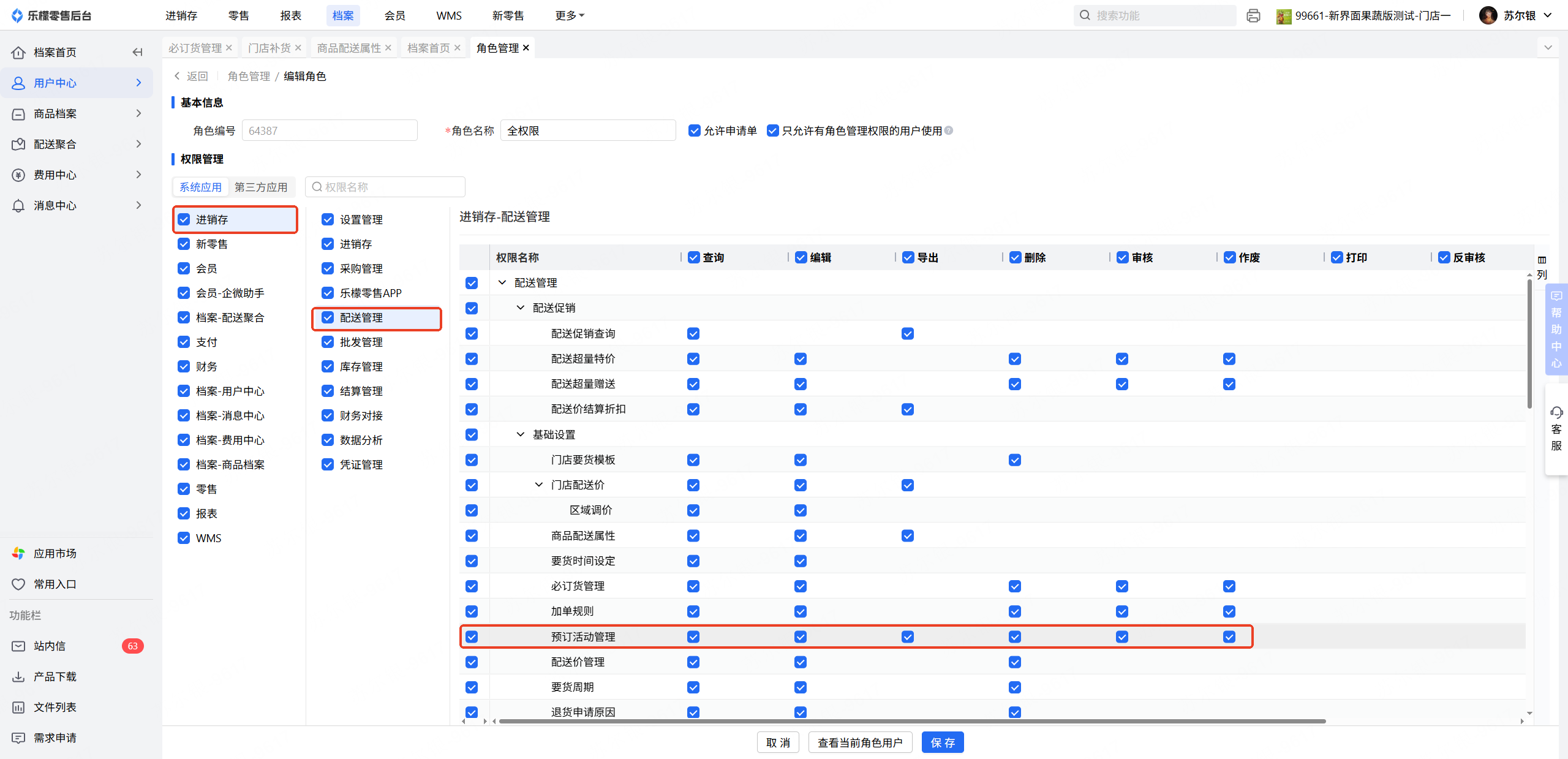Toggle the 反审核 column header checkbox
This screenshot has width=1568, height=759.
[1444, 257]
